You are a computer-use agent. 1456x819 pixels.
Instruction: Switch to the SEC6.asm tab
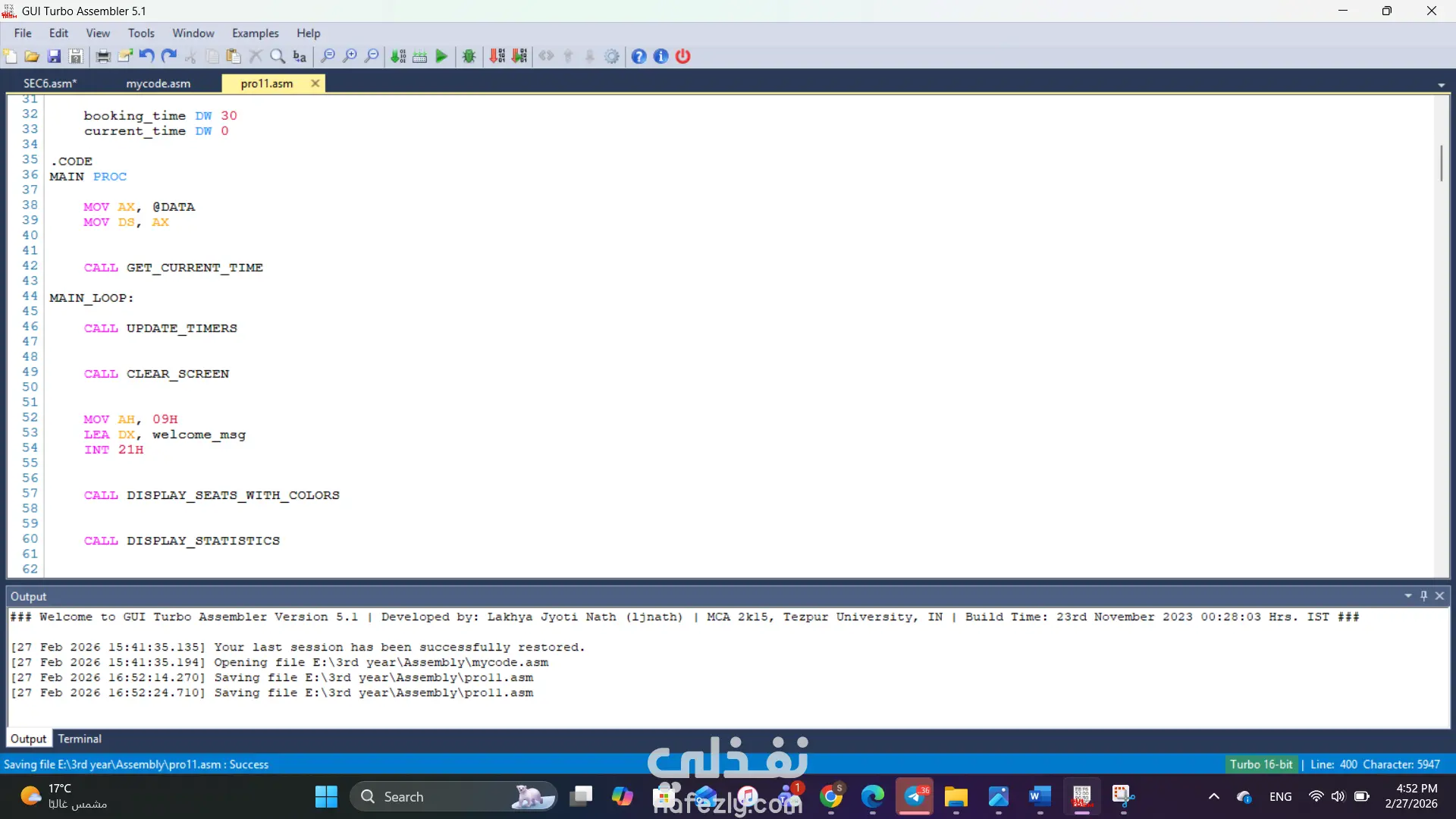tap(50, 83)
